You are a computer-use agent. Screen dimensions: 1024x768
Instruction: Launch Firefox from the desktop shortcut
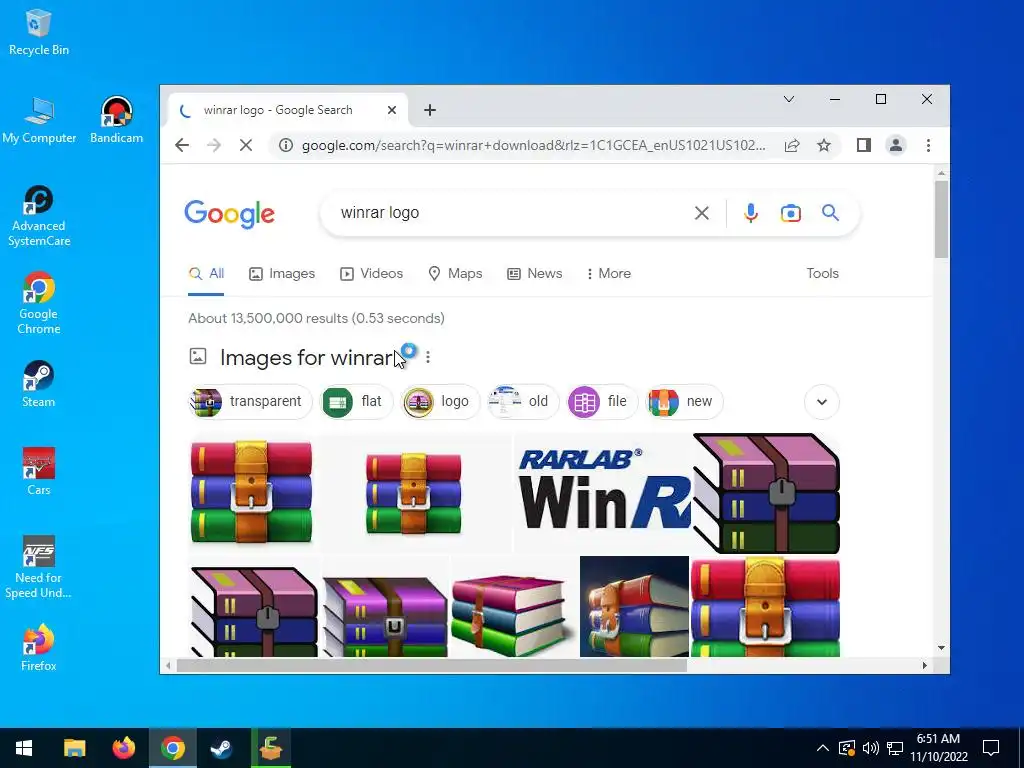pyautogui.click(x=39, y=648)
